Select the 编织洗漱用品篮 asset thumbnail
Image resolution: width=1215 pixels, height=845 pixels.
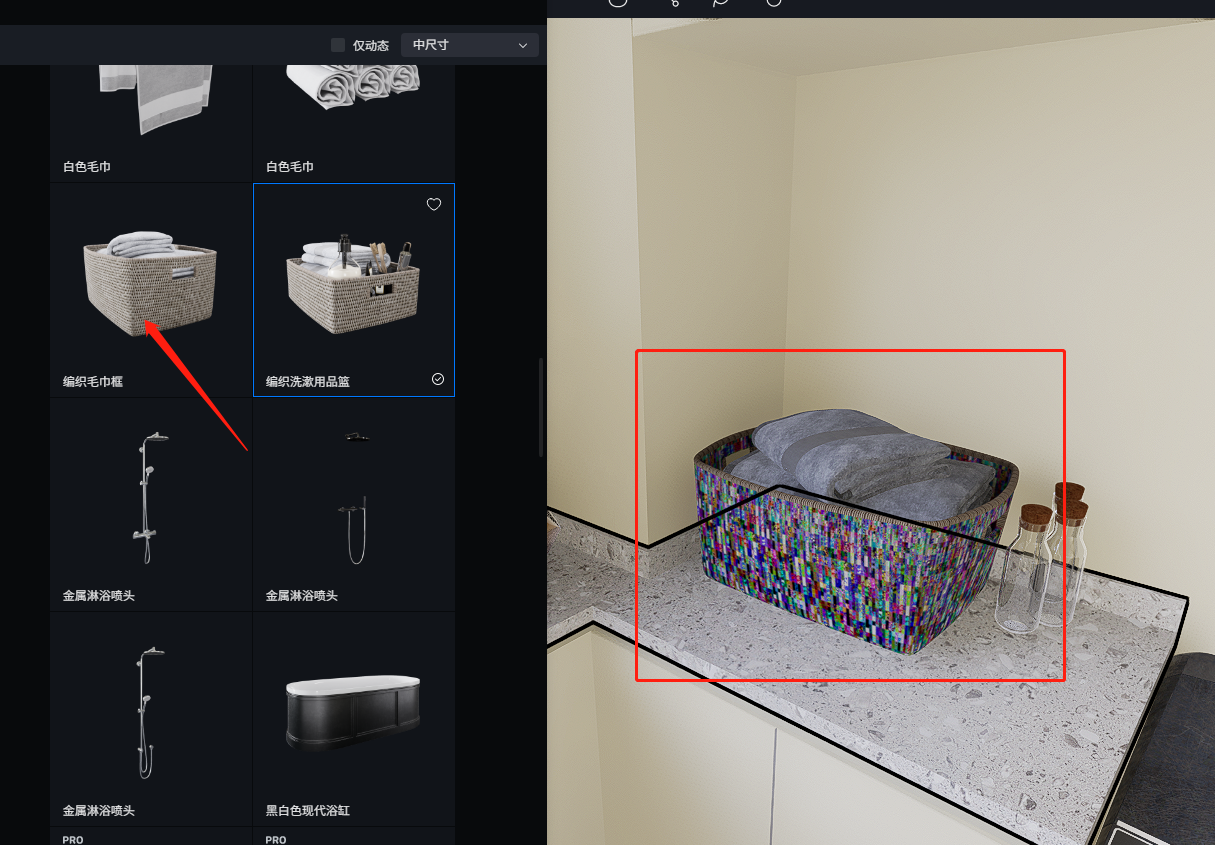[x=354, y=290]
